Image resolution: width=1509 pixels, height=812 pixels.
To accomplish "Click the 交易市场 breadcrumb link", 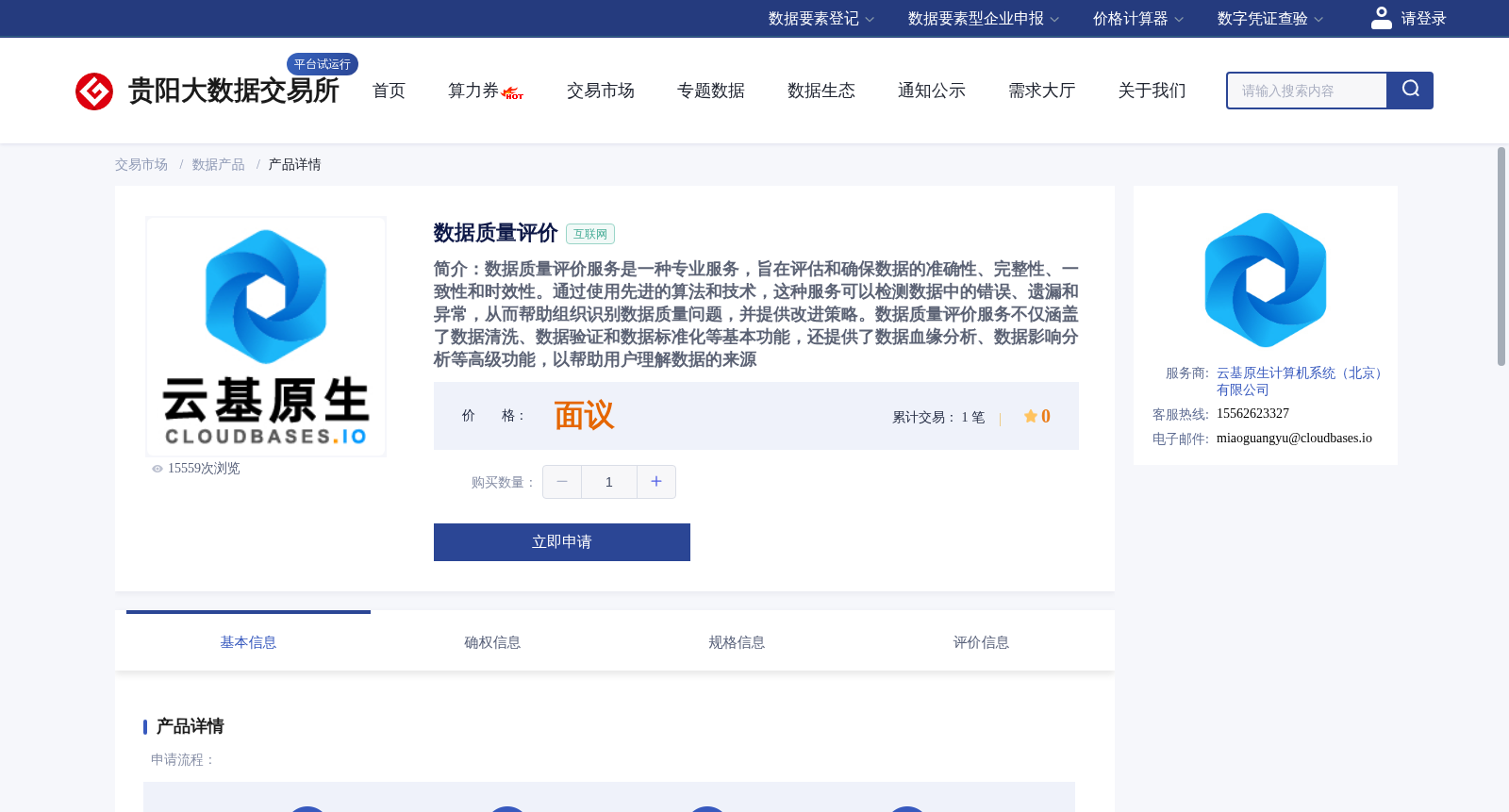I will tap(141, 165).
